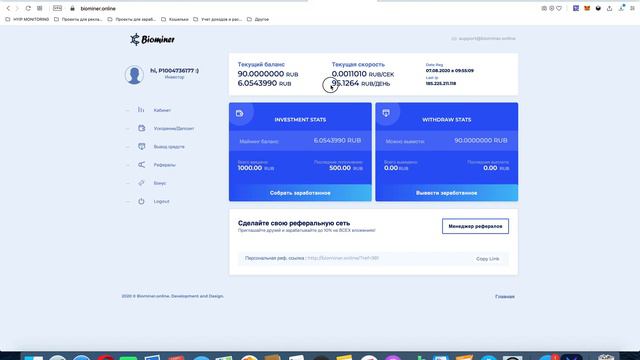Image resolution: width=640 pixels, height=360 pixels.
Task: Click the WITHDRAW STATS heading
Action: [447, 120]
